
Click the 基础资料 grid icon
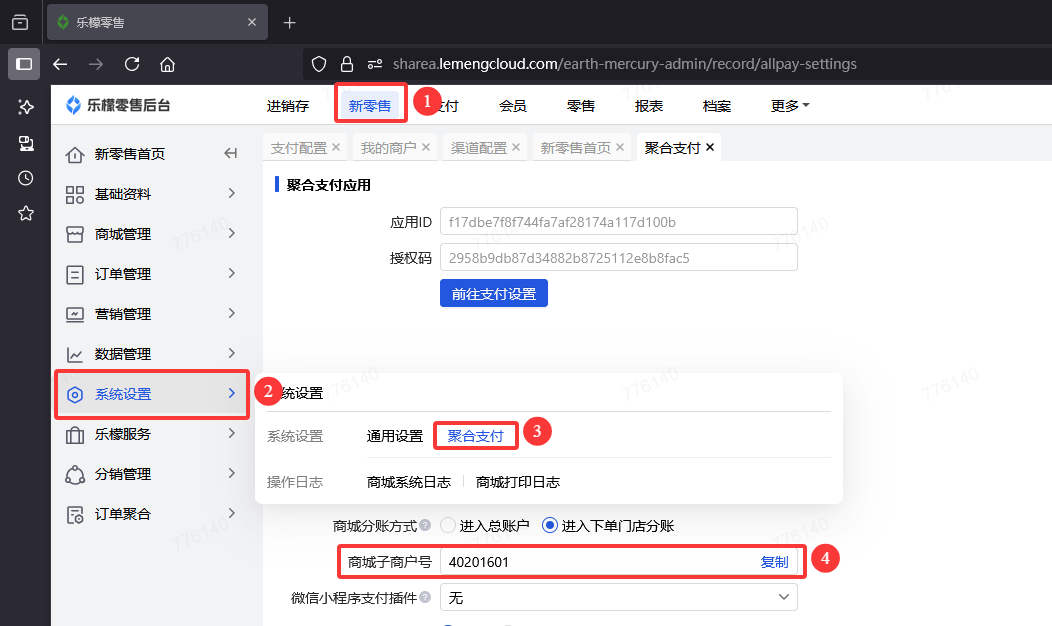(x=74, y=195)
